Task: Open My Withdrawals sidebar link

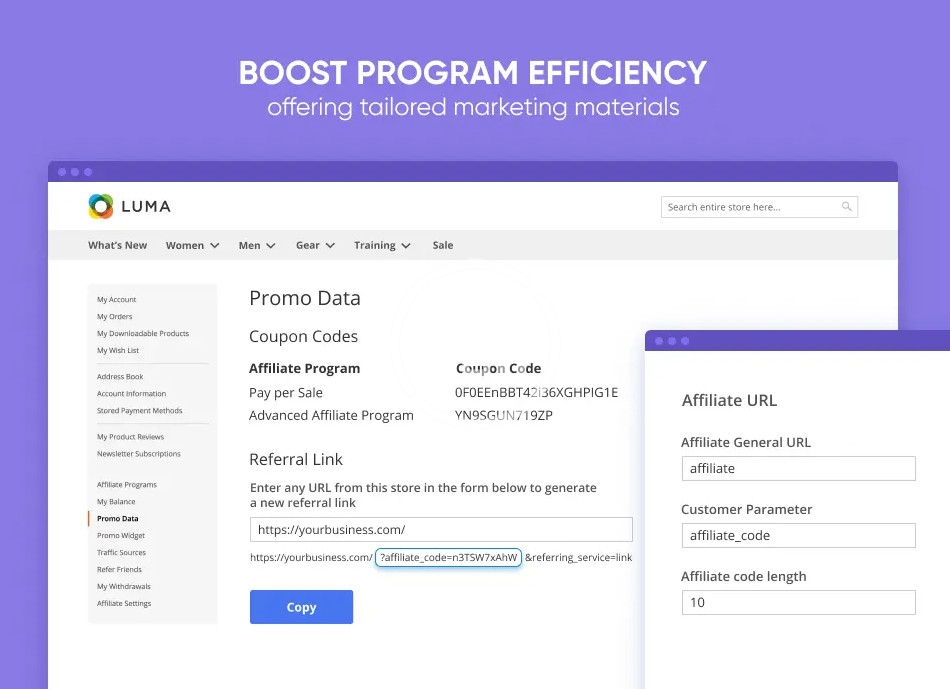Action: (x=124, y=587)
